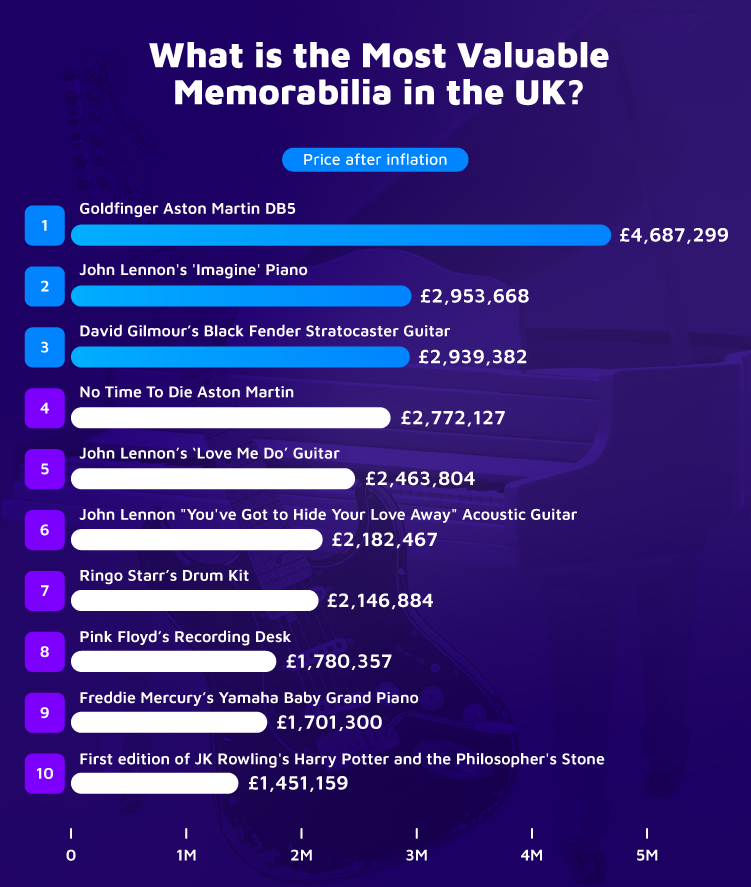
Task: Click the purple rank 10 badge
Action: click(x=45, y=774)
